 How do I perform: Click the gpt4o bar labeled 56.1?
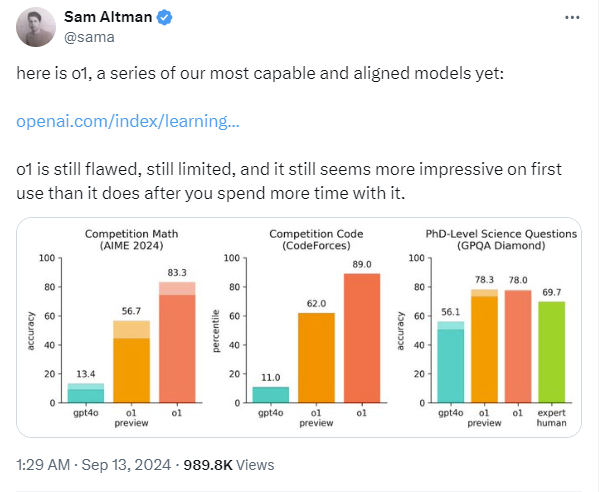pos(450,362)
